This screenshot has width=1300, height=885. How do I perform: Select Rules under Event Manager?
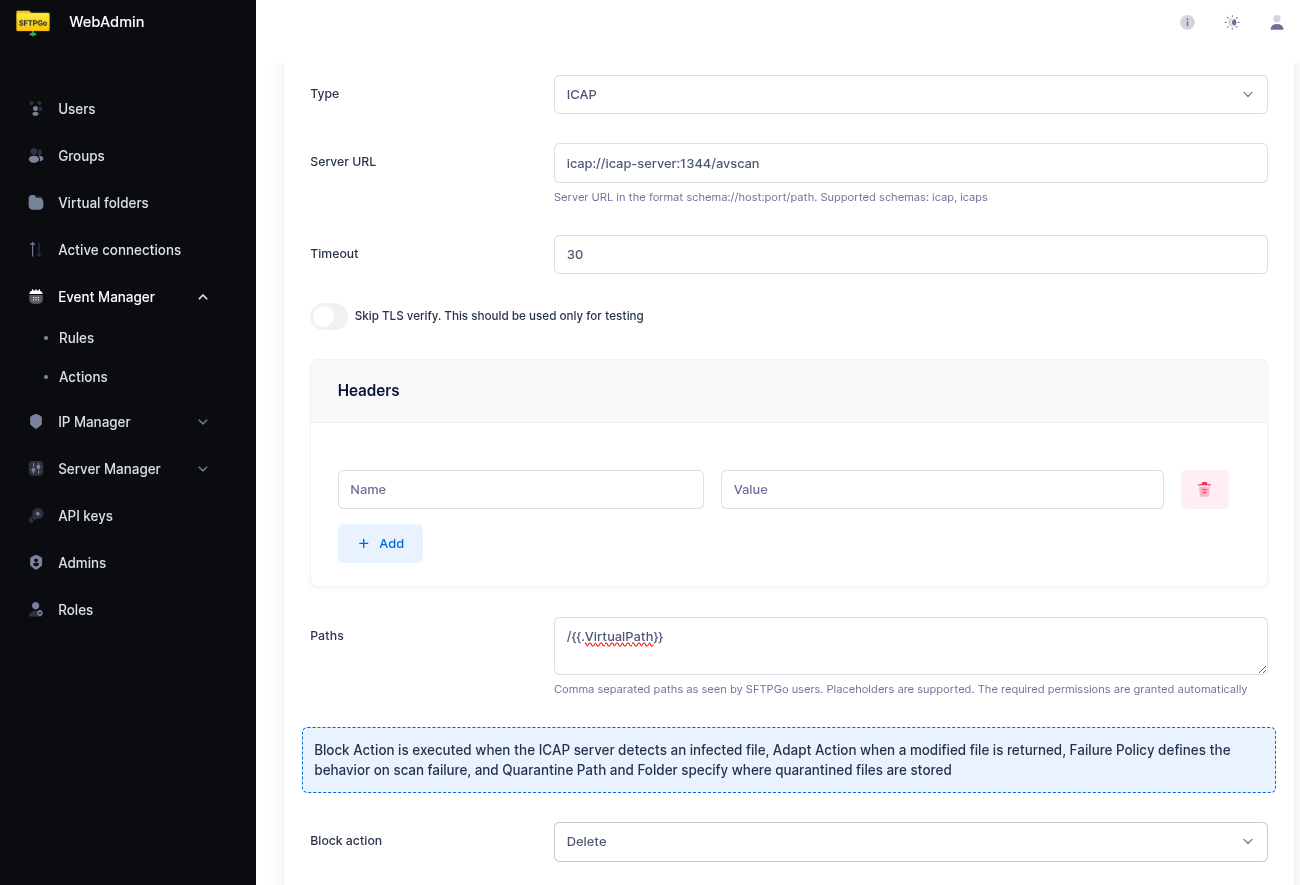pos(76,338)
